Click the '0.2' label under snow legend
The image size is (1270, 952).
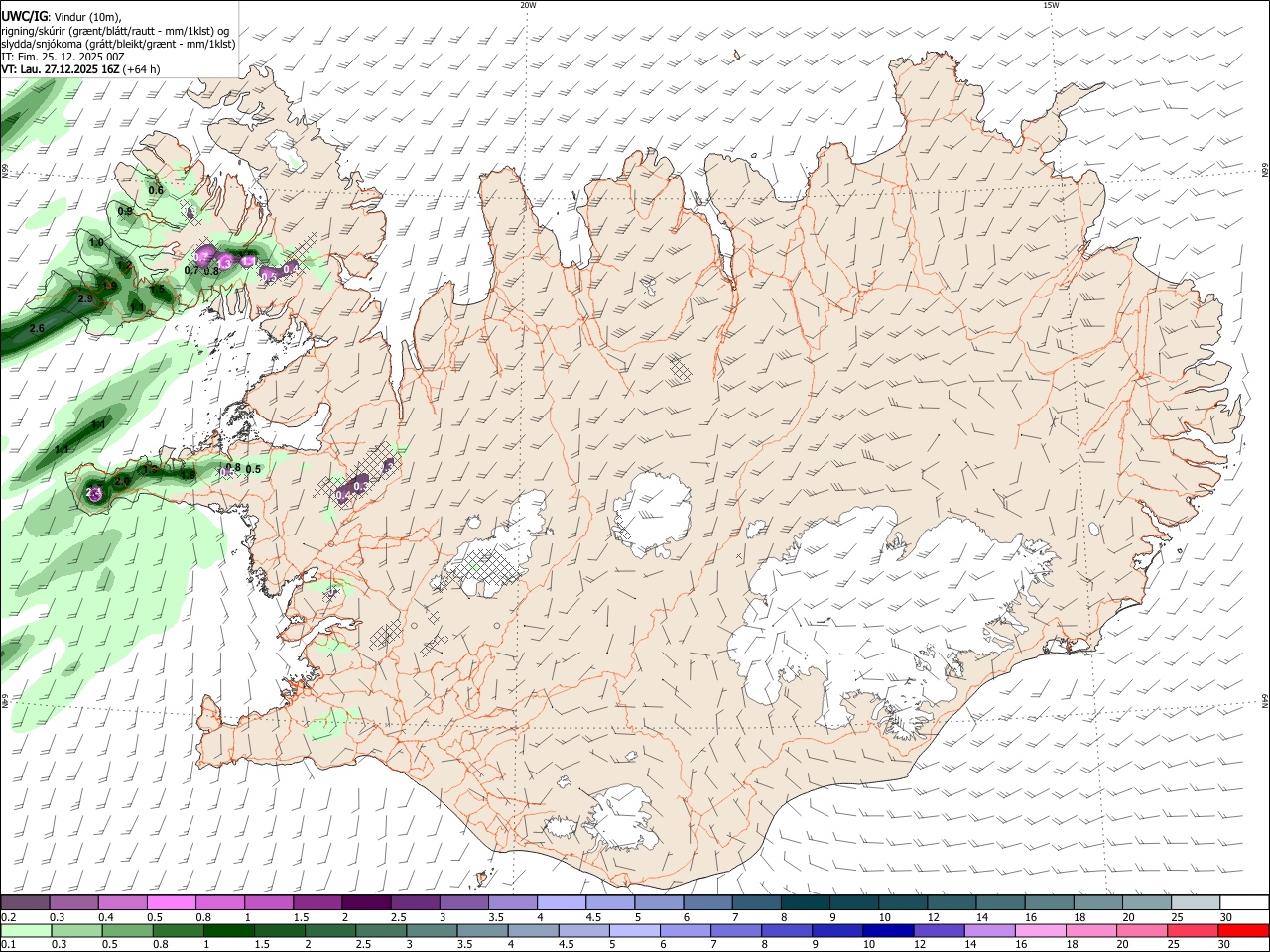click(8, 917)
